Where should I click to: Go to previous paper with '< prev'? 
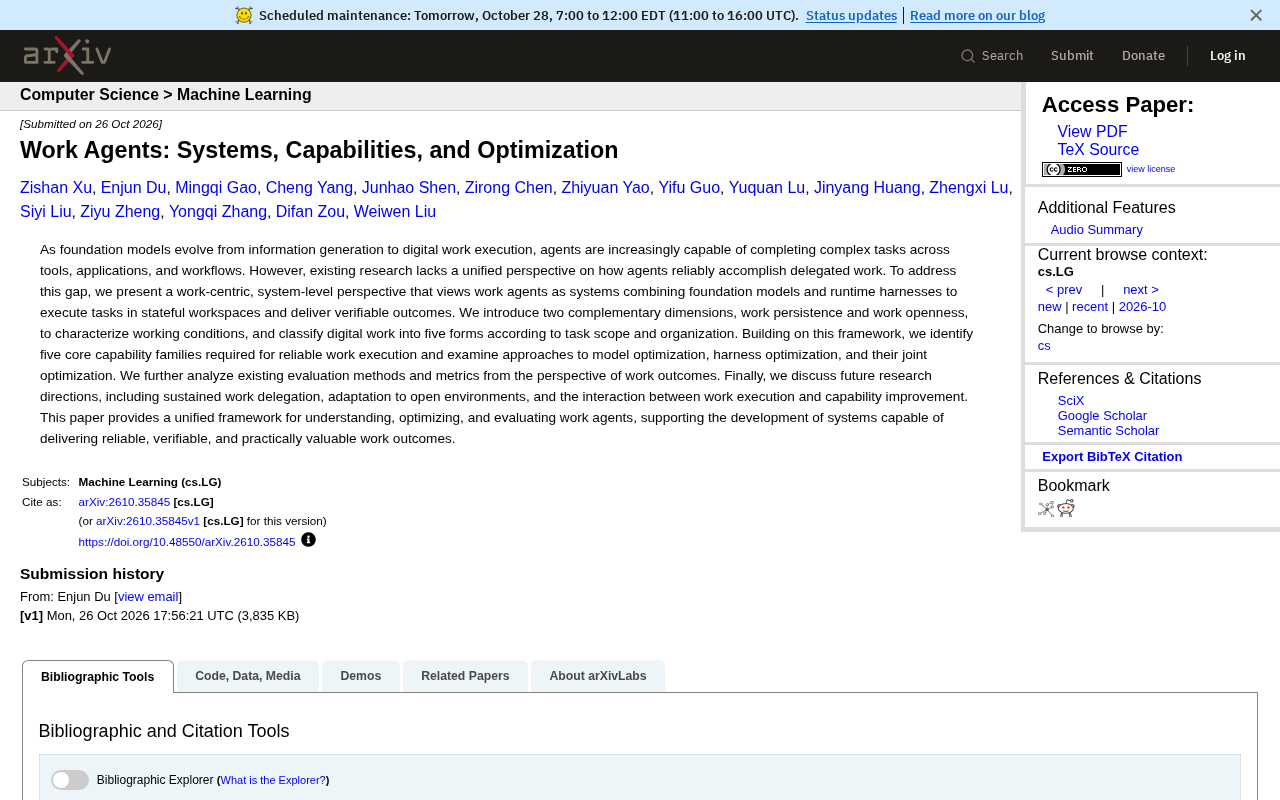pyautogui.click(x=1064, y=290)
